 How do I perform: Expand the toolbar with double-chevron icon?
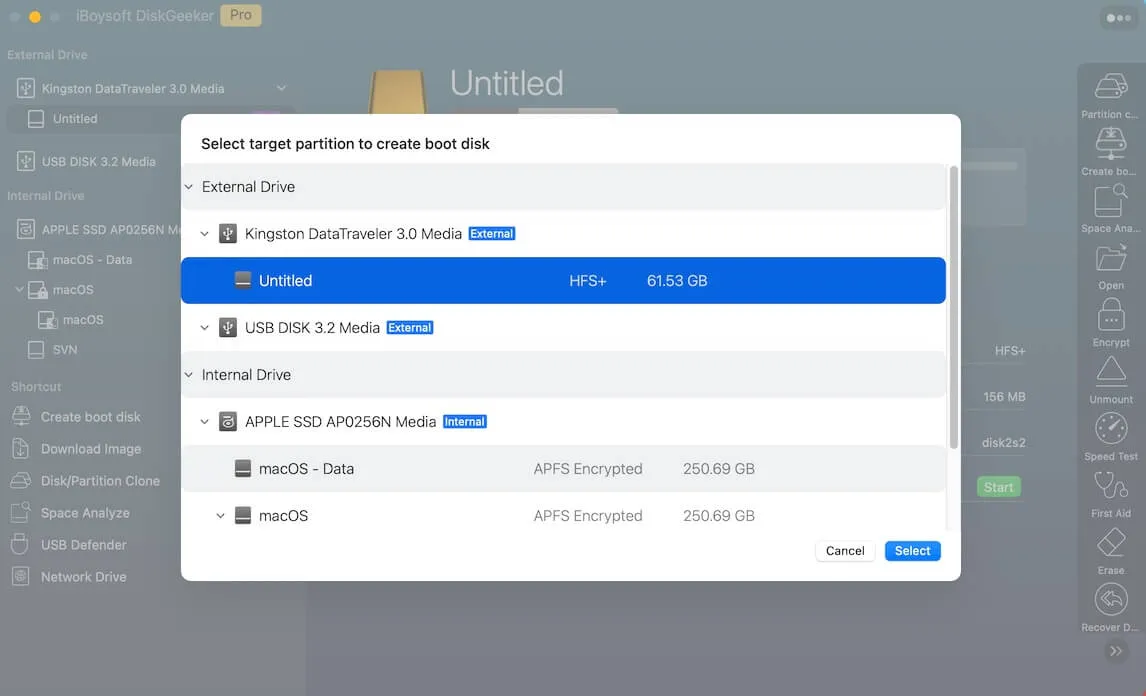pyautogui.click(x=1115, y=651)
